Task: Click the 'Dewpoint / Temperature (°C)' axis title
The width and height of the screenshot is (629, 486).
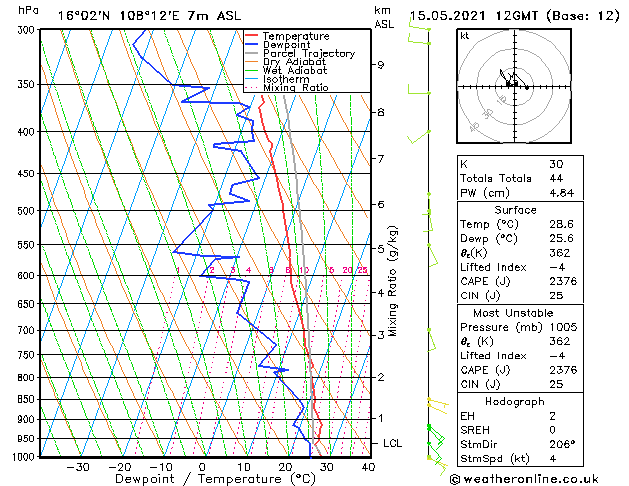Action: pos(215,479)
